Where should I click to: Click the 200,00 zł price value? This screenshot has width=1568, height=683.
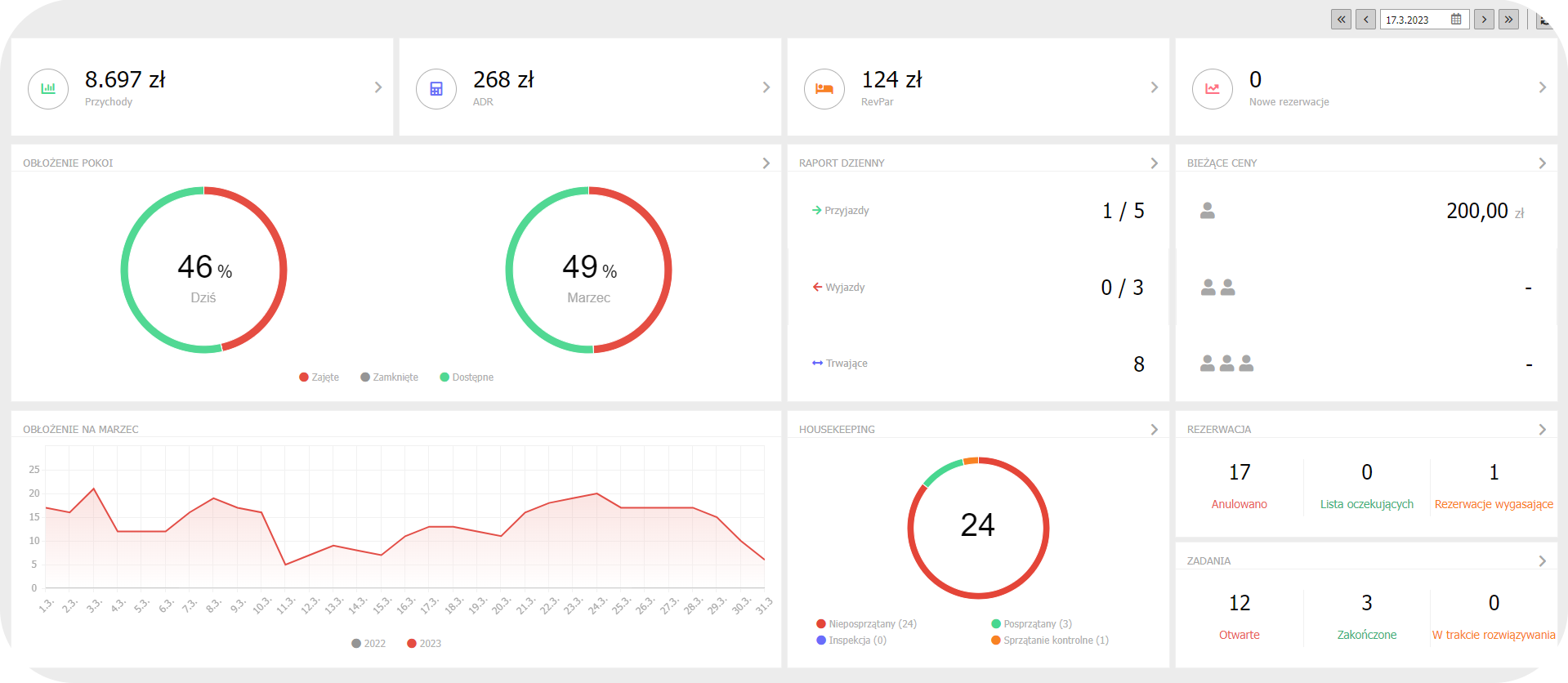(1485, 212)
